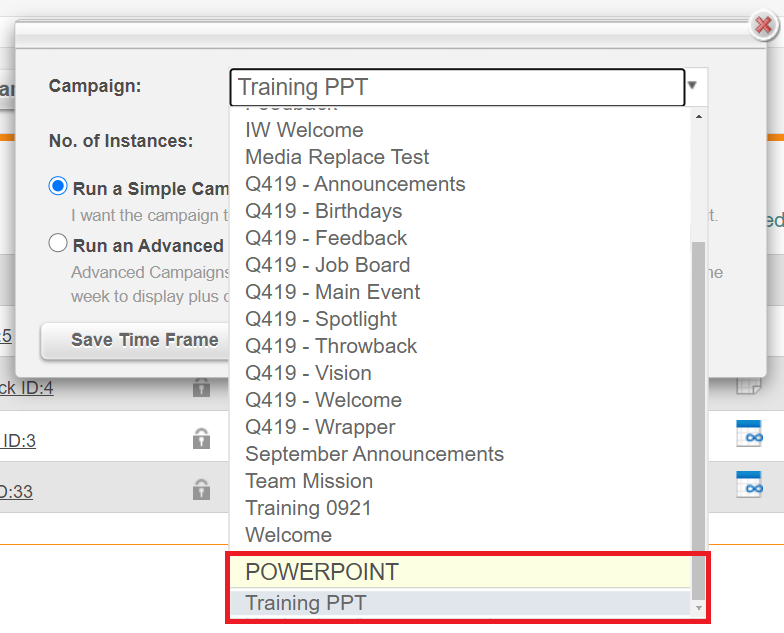The image size is (784, 633).
Task: Click the lock icon in ID:4 row
Action: [x=202, y=388]
